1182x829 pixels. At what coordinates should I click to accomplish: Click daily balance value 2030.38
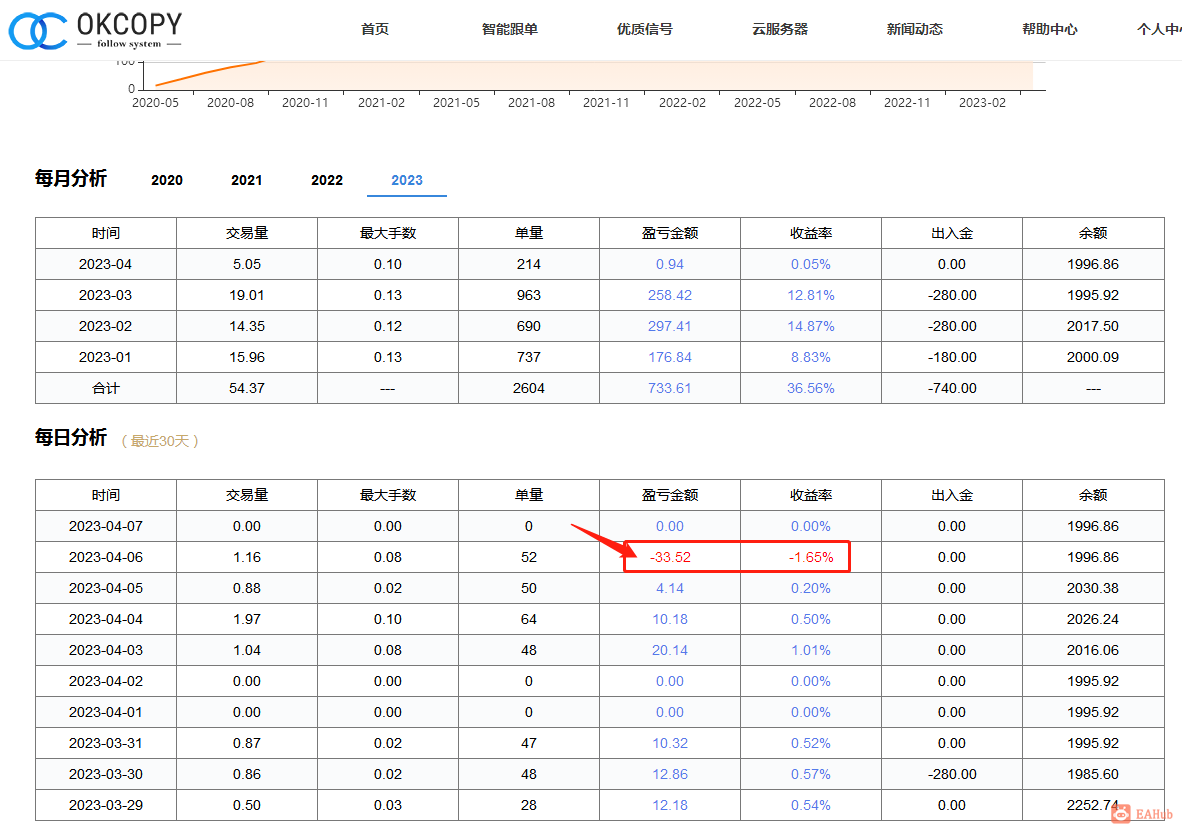click(x=1092, y=588)
